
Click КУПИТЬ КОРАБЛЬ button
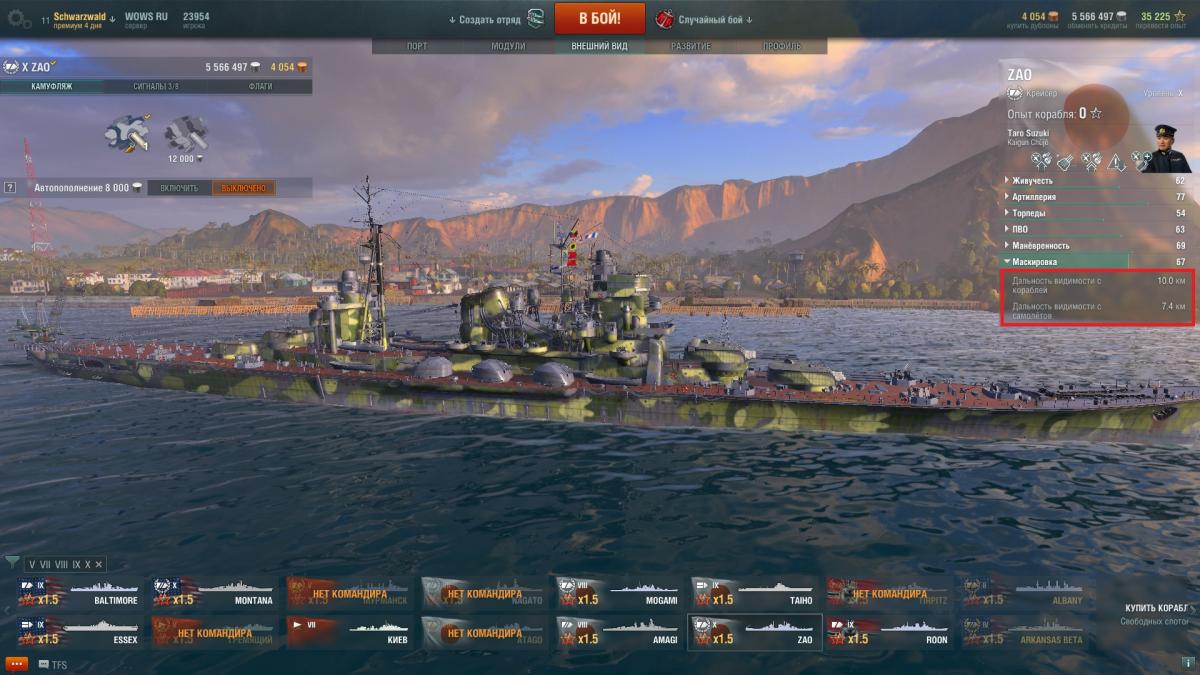click(1155, 608)
